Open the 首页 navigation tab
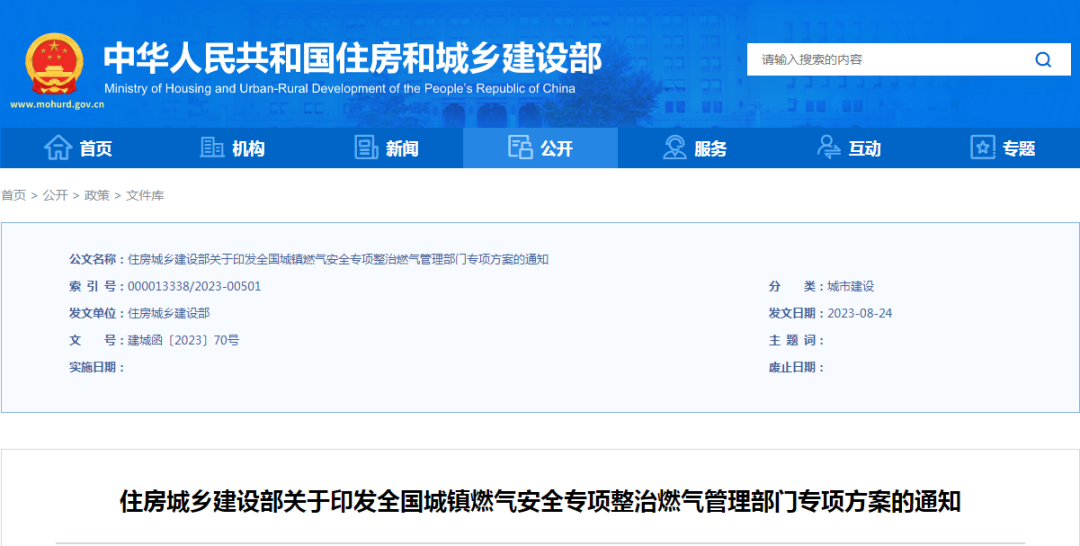The width and height of the screenshot is (1080, 546). tap(77, 147)
